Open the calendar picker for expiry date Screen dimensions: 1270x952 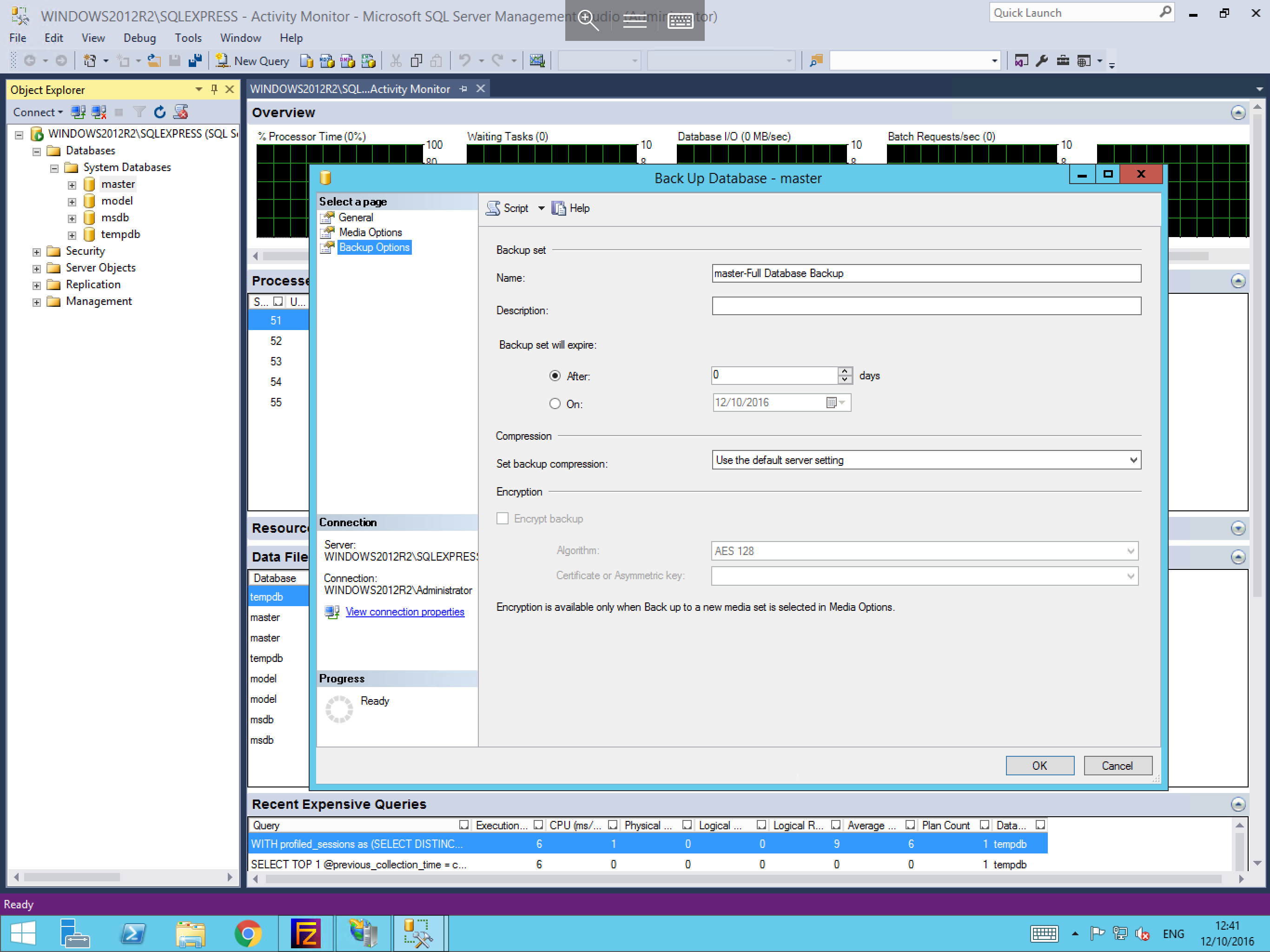pyautogui.click(x=836, y=403)
